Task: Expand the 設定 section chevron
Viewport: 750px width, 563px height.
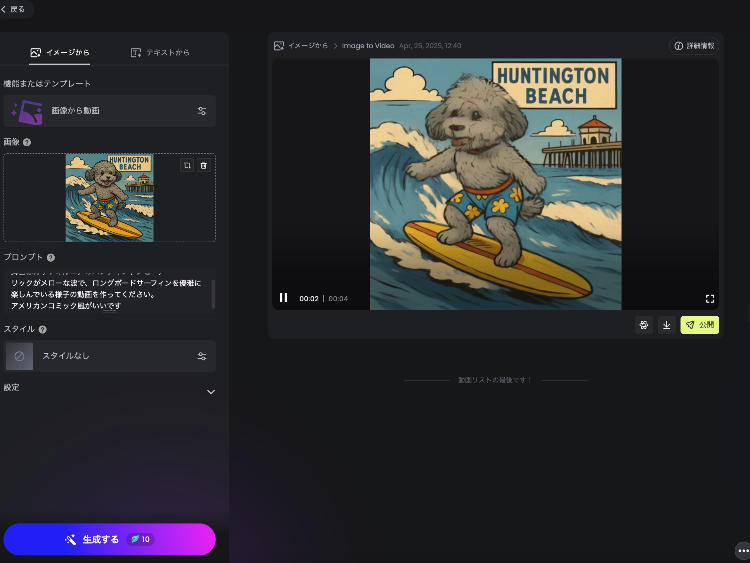Action: [210, 392]
